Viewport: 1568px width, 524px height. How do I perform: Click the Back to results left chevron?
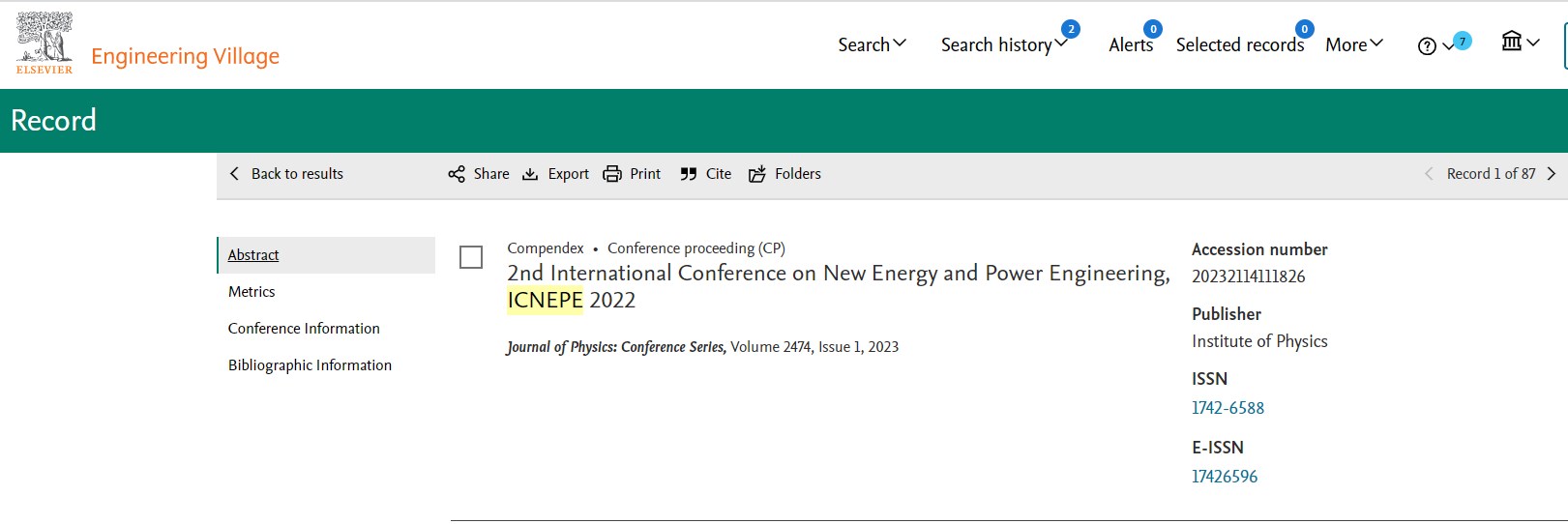(x=234, y=174)
